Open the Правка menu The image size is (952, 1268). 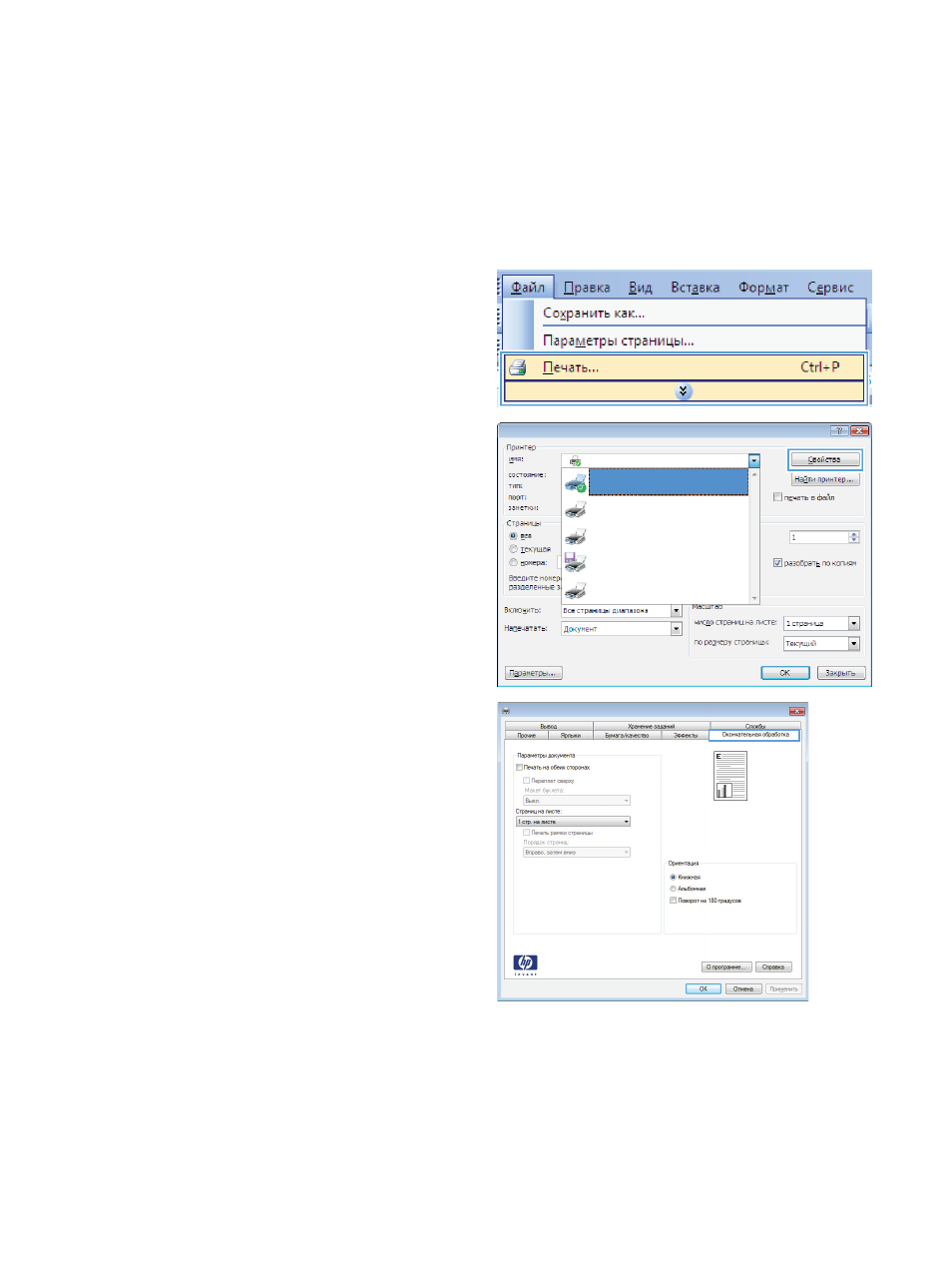click(x=587, y=288)
